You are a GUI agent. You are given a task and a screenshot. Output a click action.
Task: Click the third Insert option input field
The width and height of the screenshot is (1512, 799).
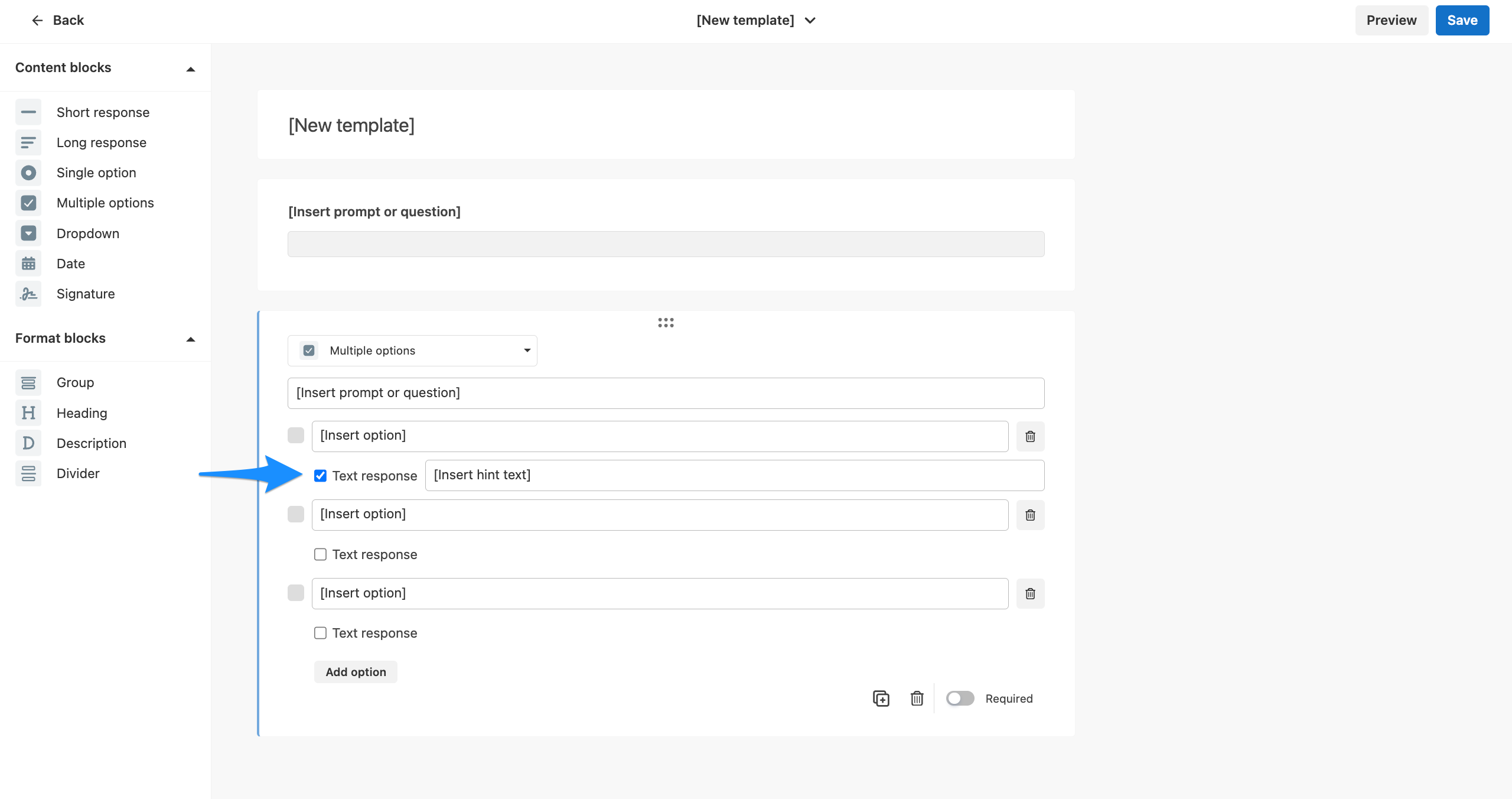660,593
